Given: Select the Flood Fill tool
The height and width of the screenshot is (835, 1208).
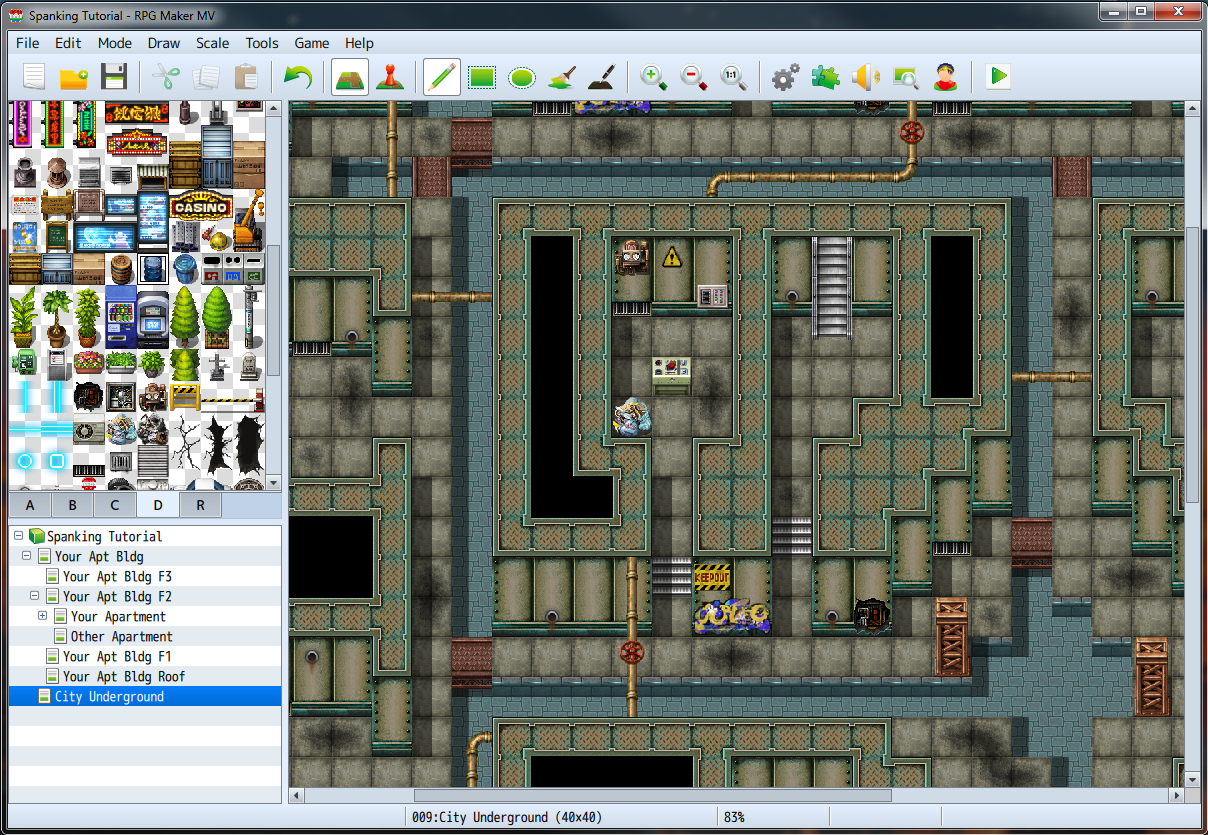Looking at the screenshot, I should pos(561,78).
